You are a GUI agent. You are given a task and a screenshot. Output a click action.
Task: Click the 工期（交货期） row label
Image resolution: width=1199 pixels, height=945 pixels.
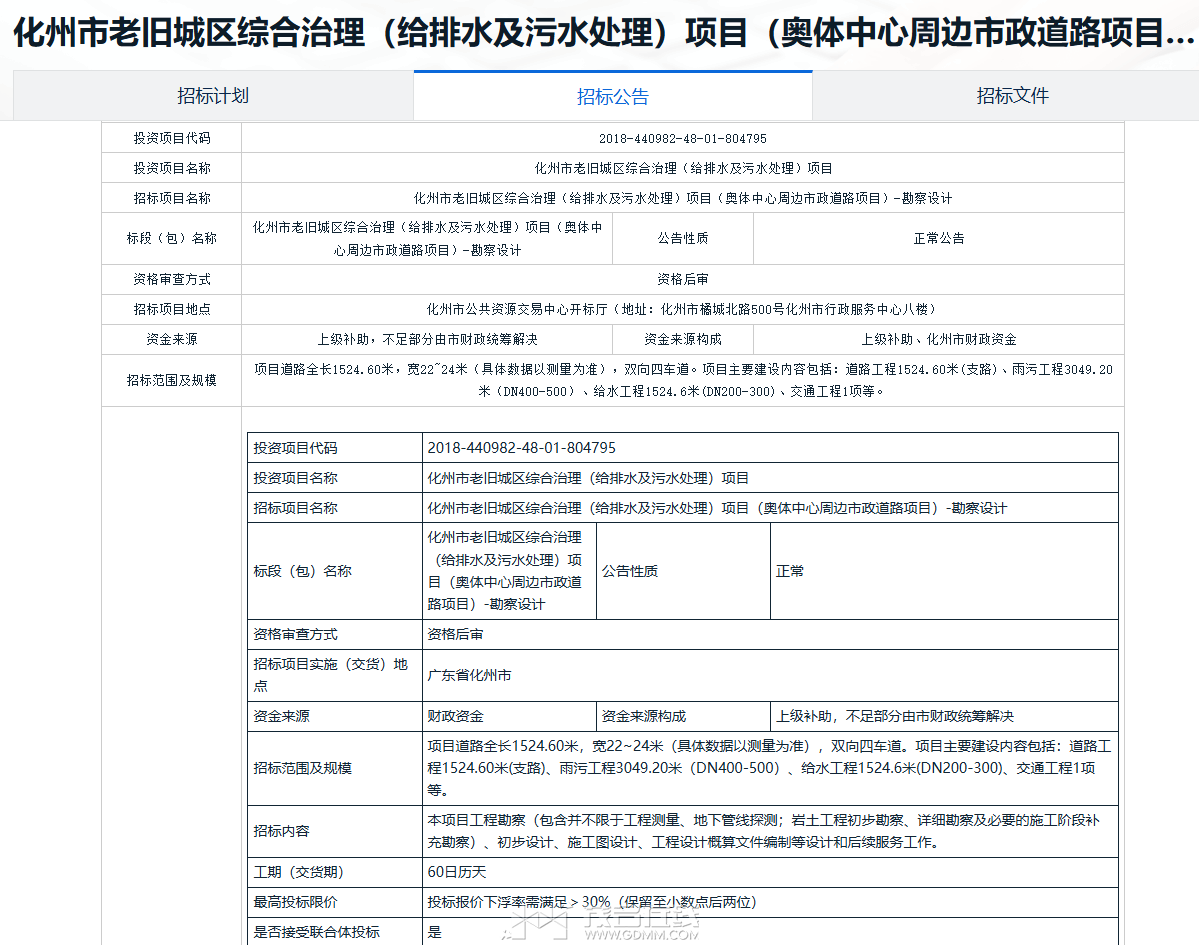[x=299, y=872]
